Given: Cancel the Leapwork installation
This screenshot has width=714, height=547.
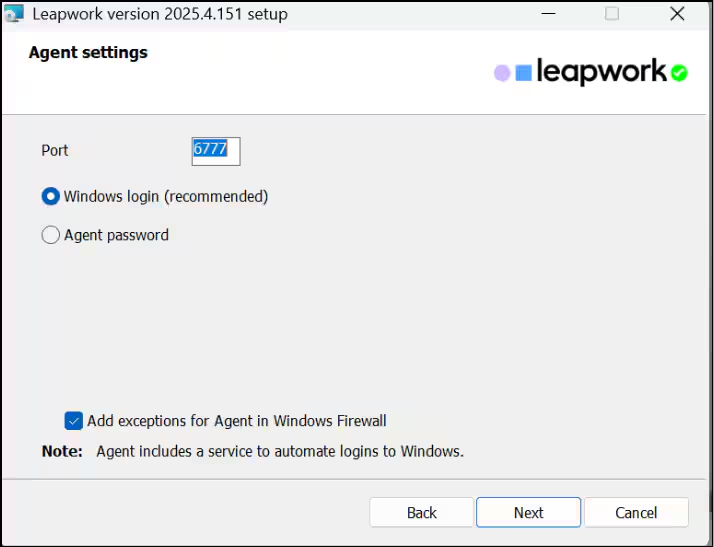Looking at the screenshot, I should coord(636,512).
